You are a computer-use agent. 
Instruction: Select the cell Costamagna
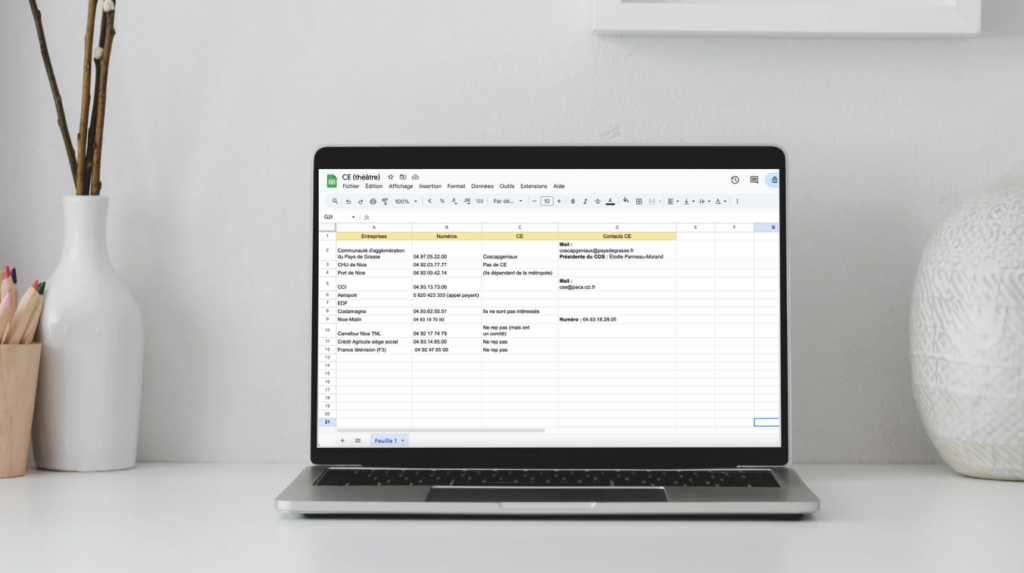[x=374, y=311]
